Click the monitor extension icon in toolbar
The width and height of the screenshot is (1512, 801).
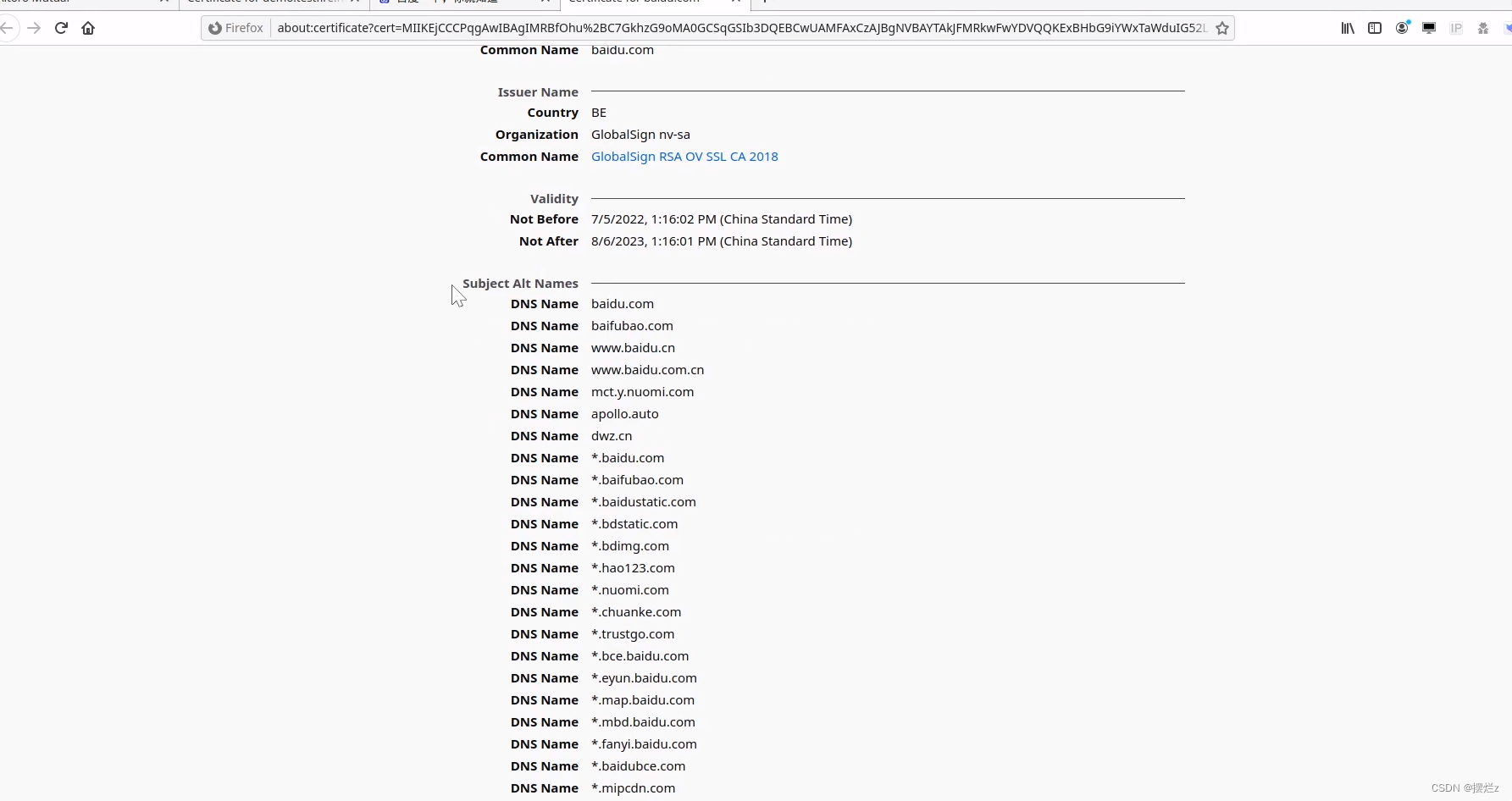[1429, 28]
